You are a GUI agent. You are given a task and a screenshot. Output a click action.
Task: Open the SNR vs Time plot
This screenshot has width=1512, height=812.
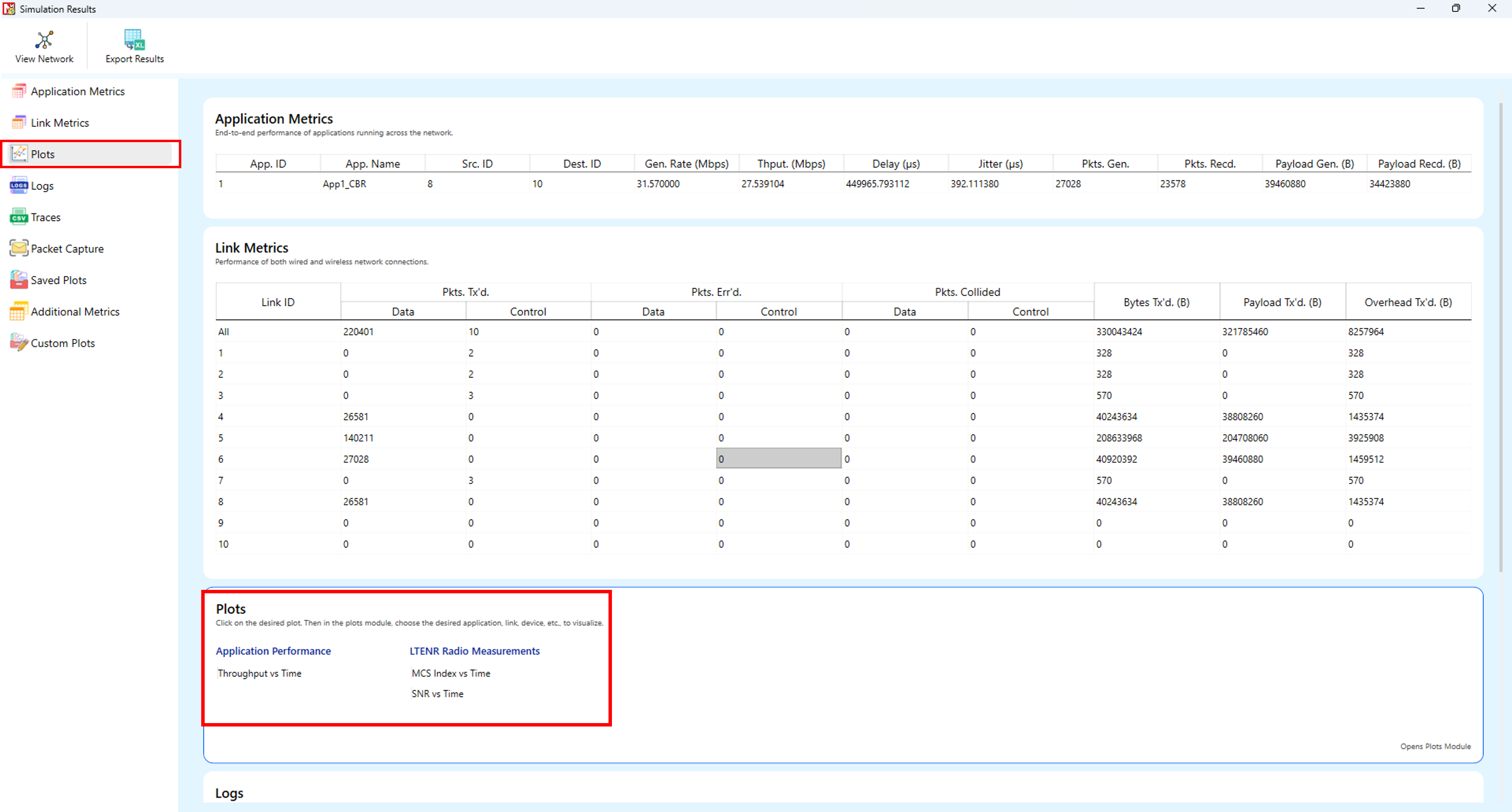tap(437, 694)
